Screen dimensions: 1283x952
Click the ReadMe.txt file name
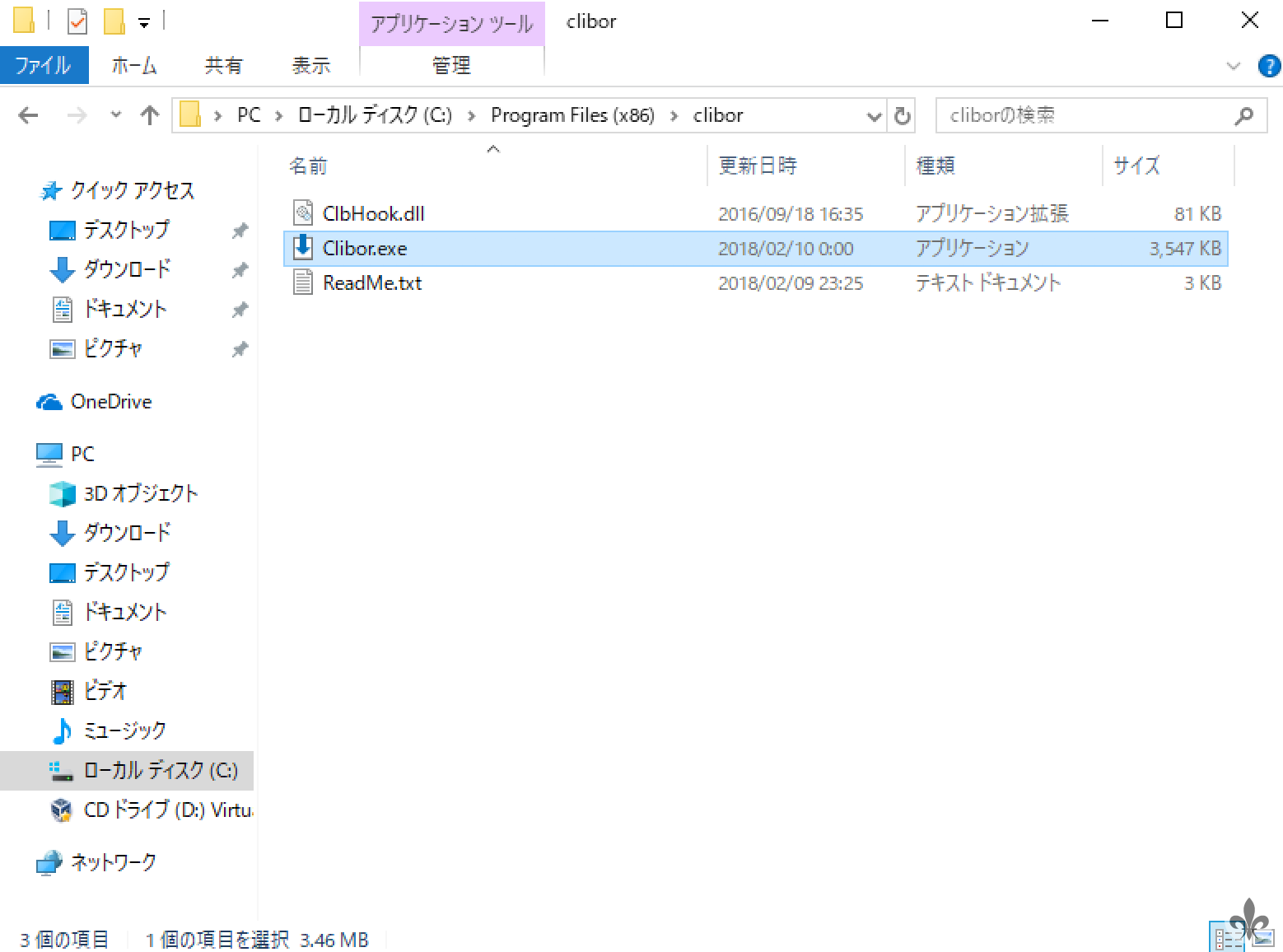click(372, 283)
